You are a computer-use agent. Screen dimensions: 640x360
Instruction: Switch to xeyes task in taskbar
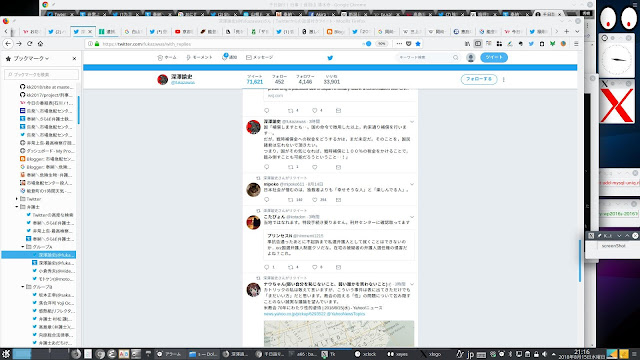point(398,354)
